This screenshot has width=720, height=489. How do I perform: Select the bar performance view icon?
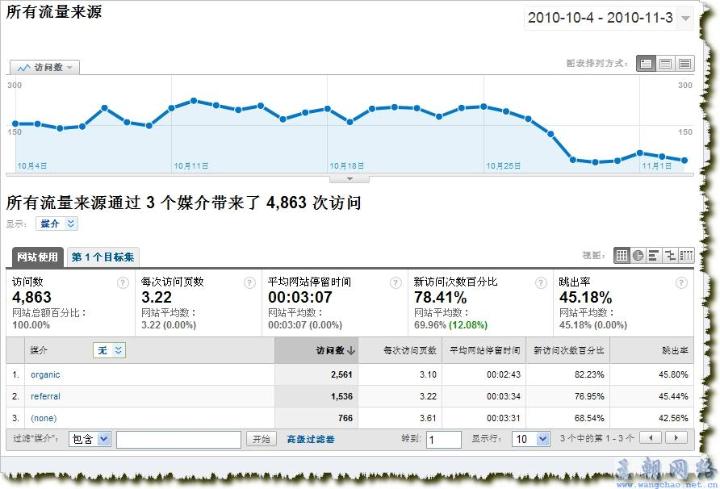[654, 256]
